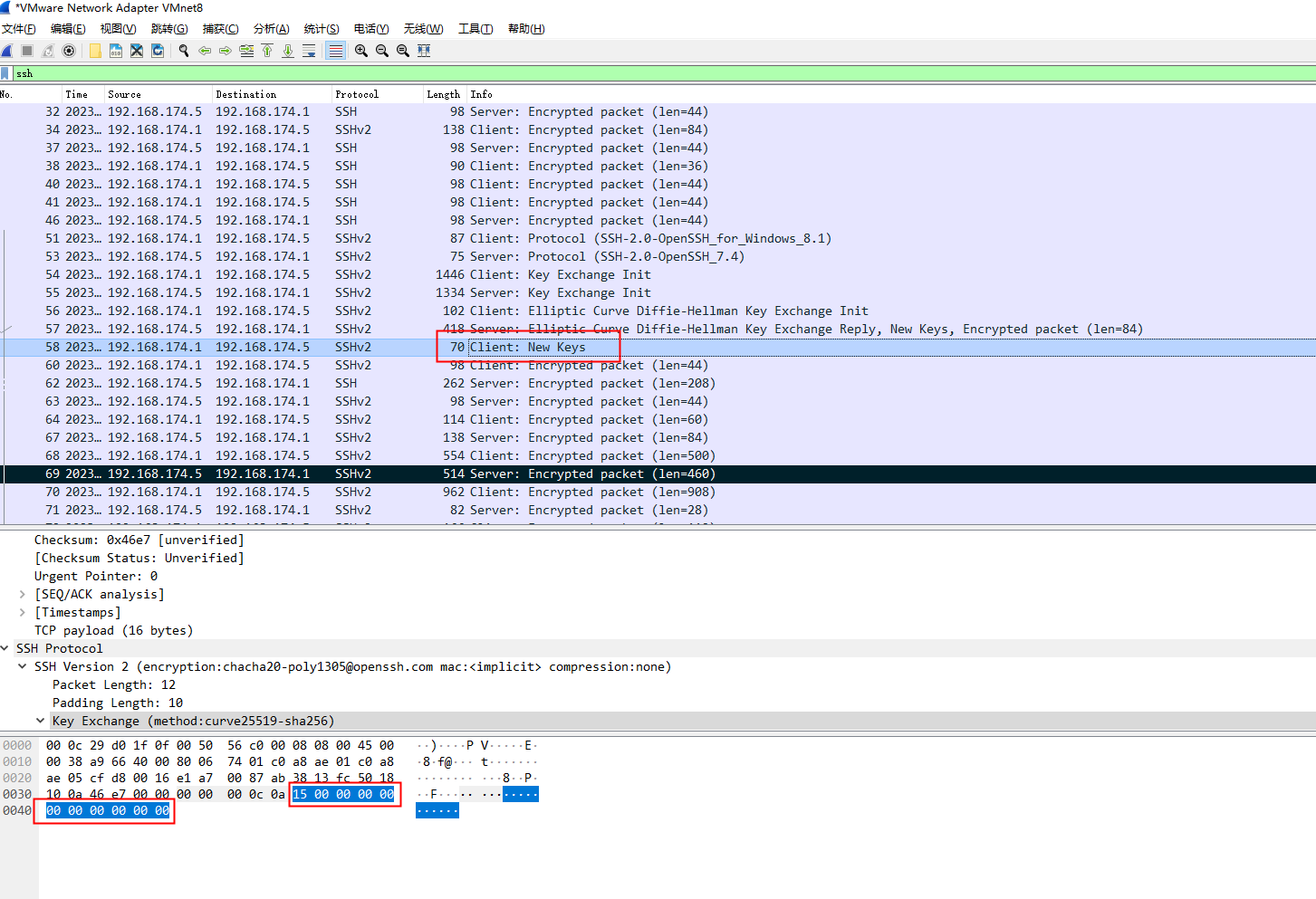
Task: Open the 视图(V) menu
Action: click(x=118, y=29)
